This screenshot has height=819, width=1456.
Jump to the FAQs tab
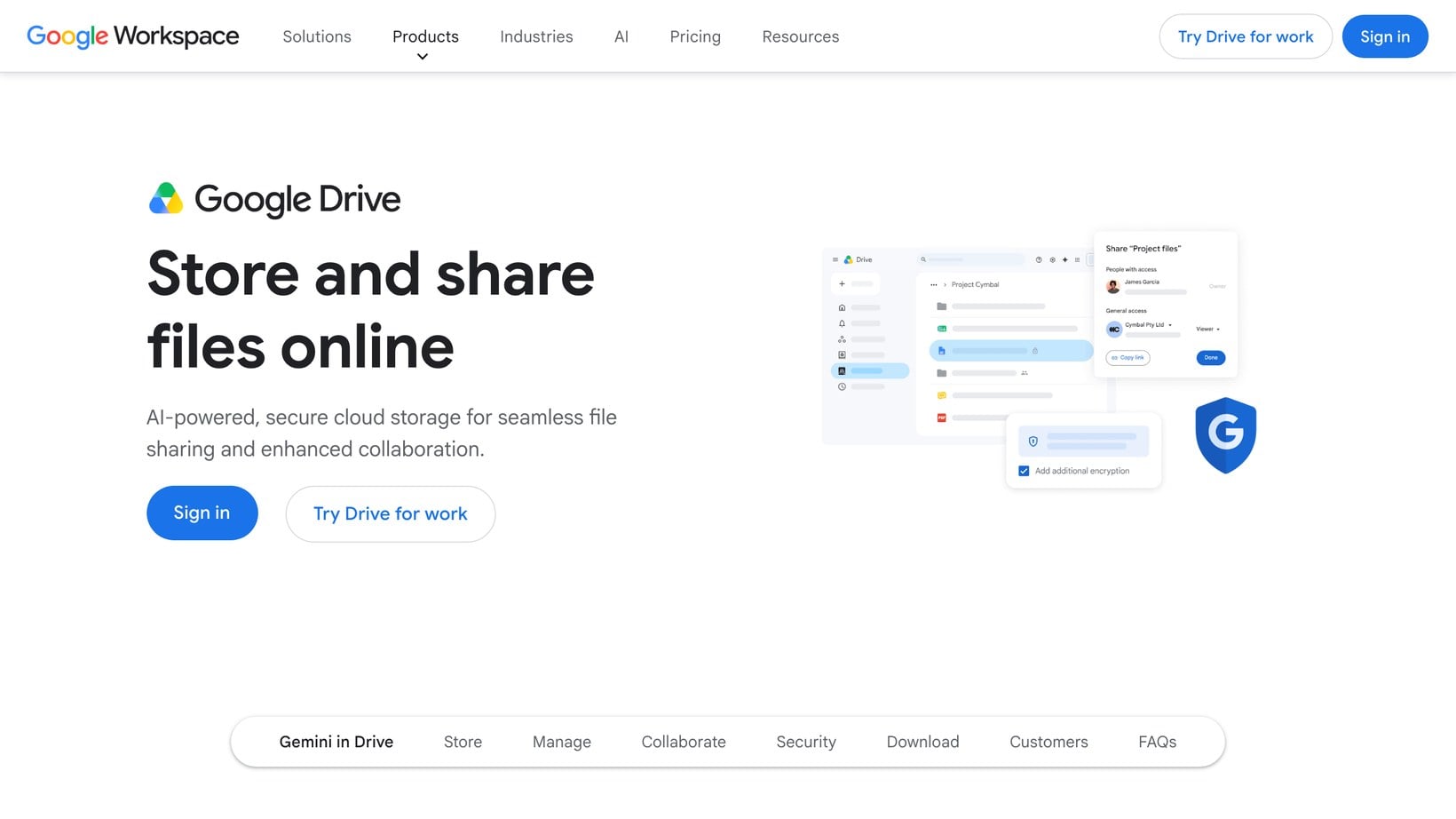(x=1157, y=742)
